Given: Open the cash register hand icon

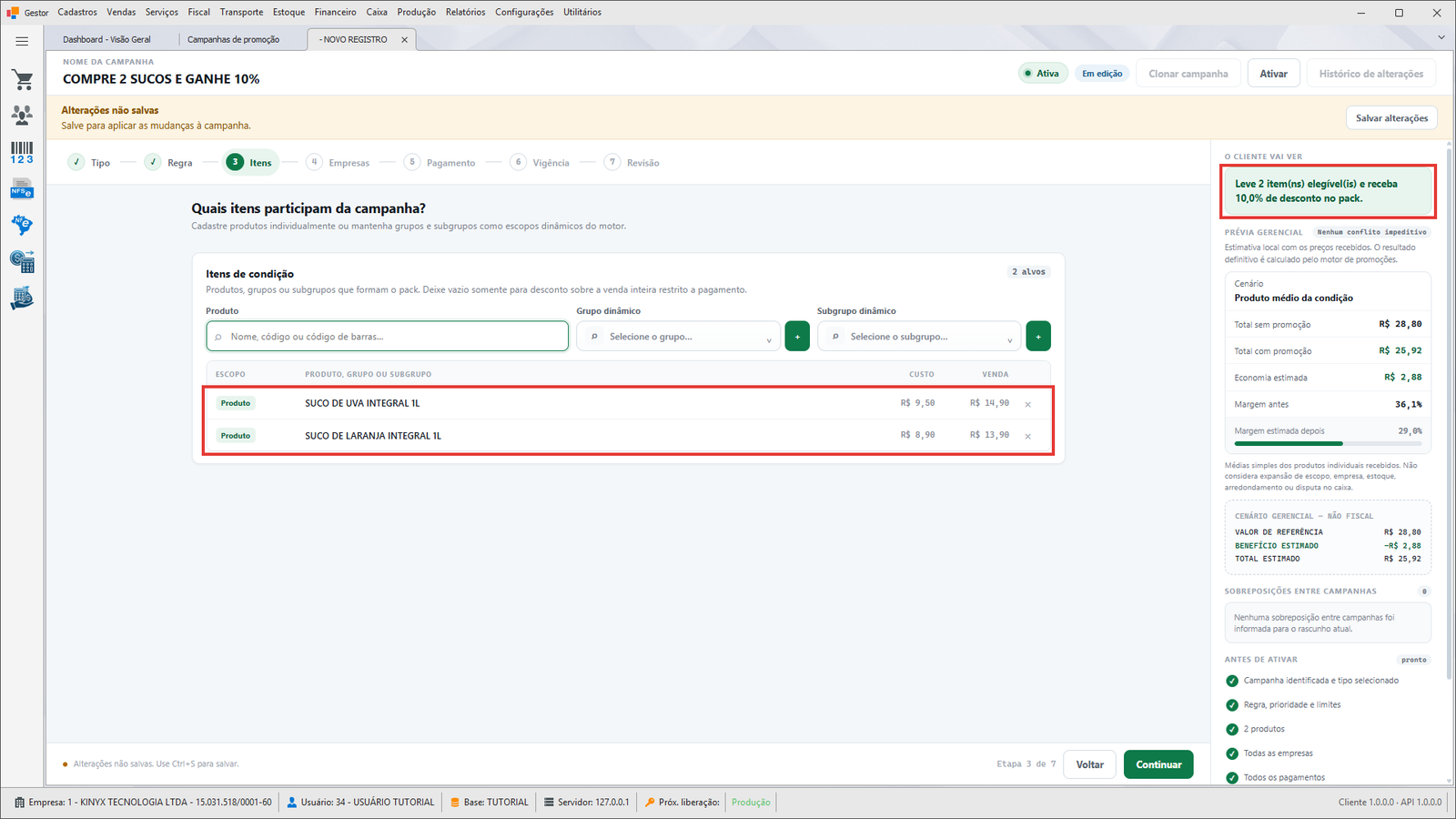Looking at the screenshot, I should pos(22,298).
